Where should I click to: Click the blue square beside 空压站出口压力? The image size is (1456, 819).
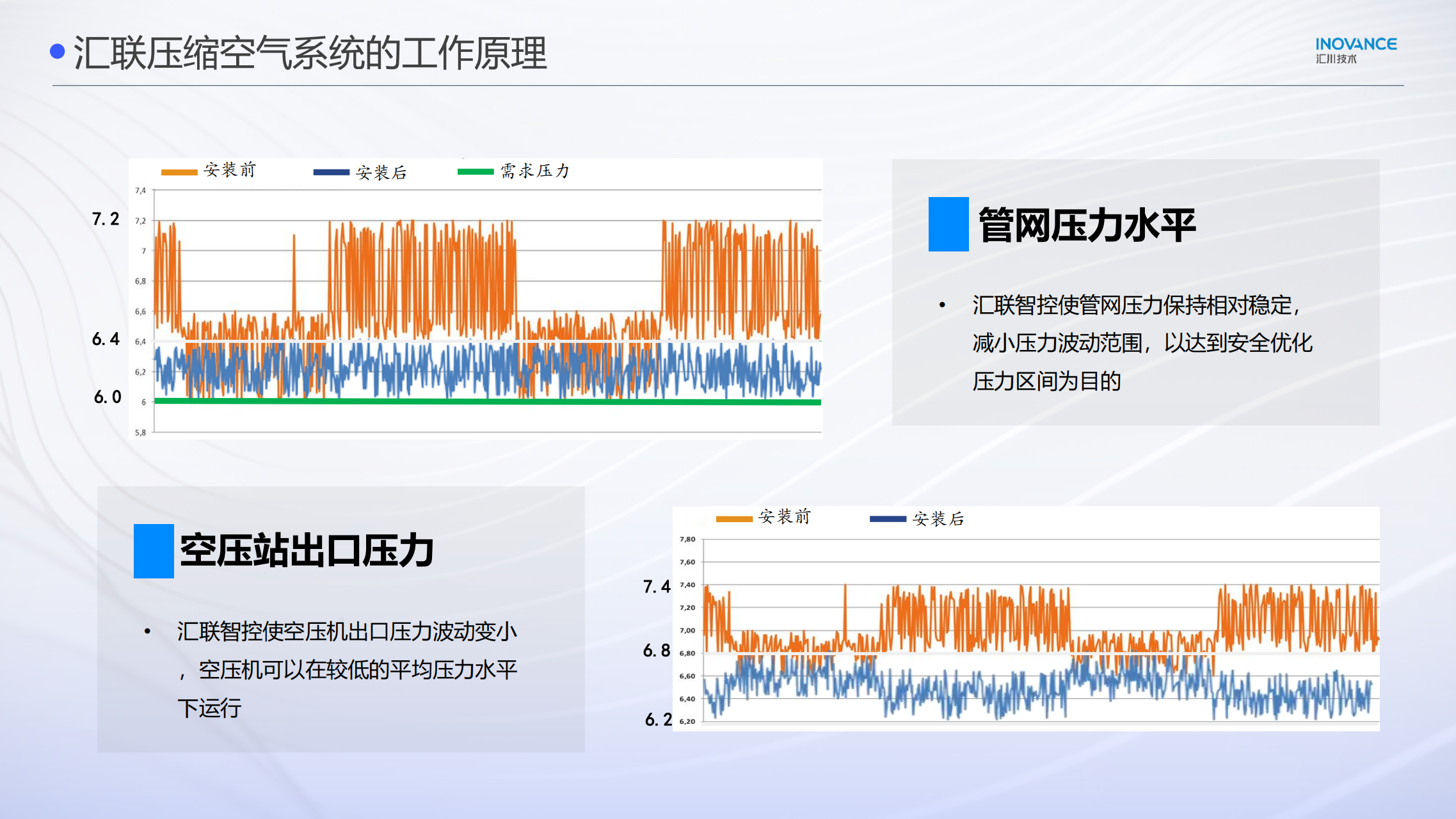[x=154, y=551]
